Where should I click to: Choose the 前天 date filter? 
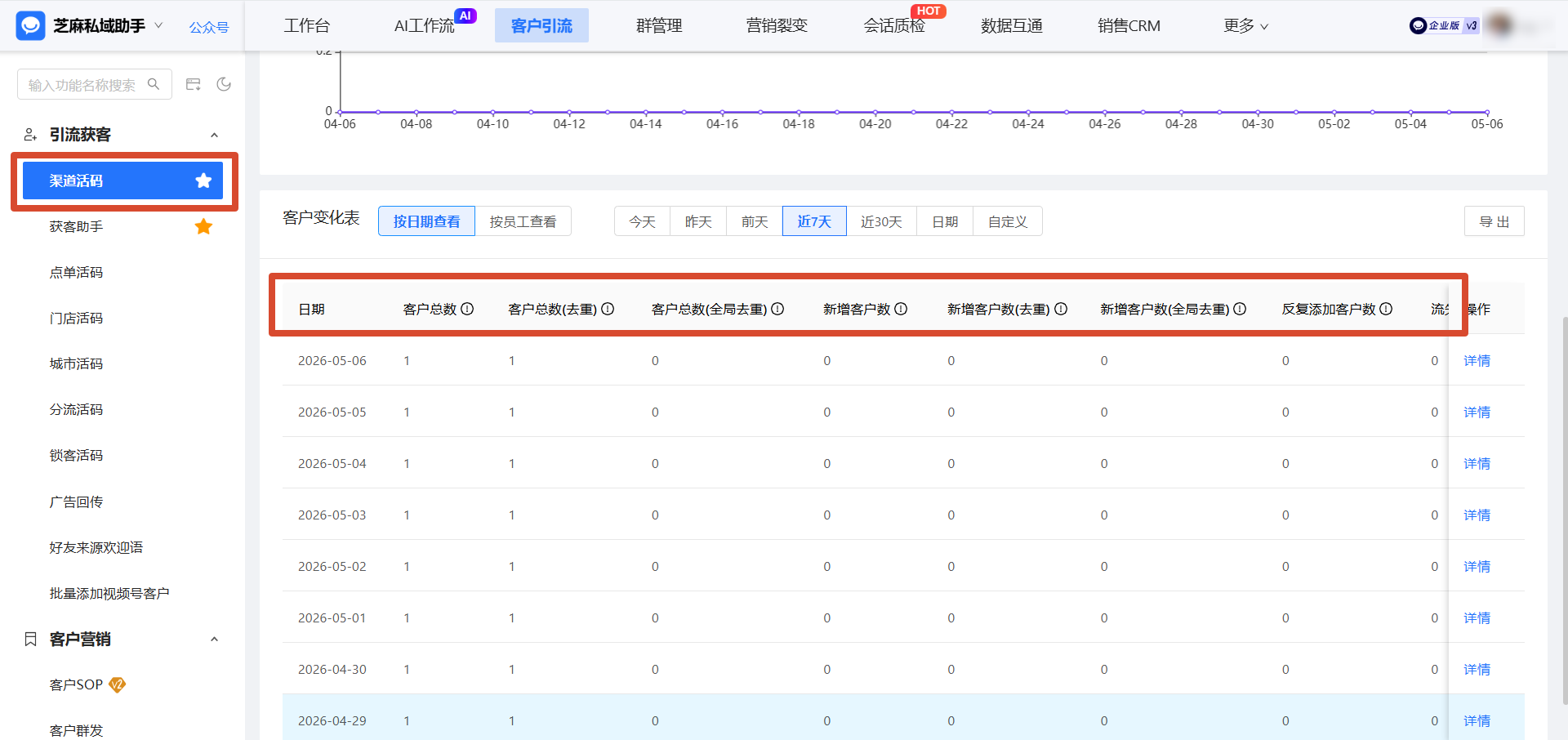click(x=755, y=221)
